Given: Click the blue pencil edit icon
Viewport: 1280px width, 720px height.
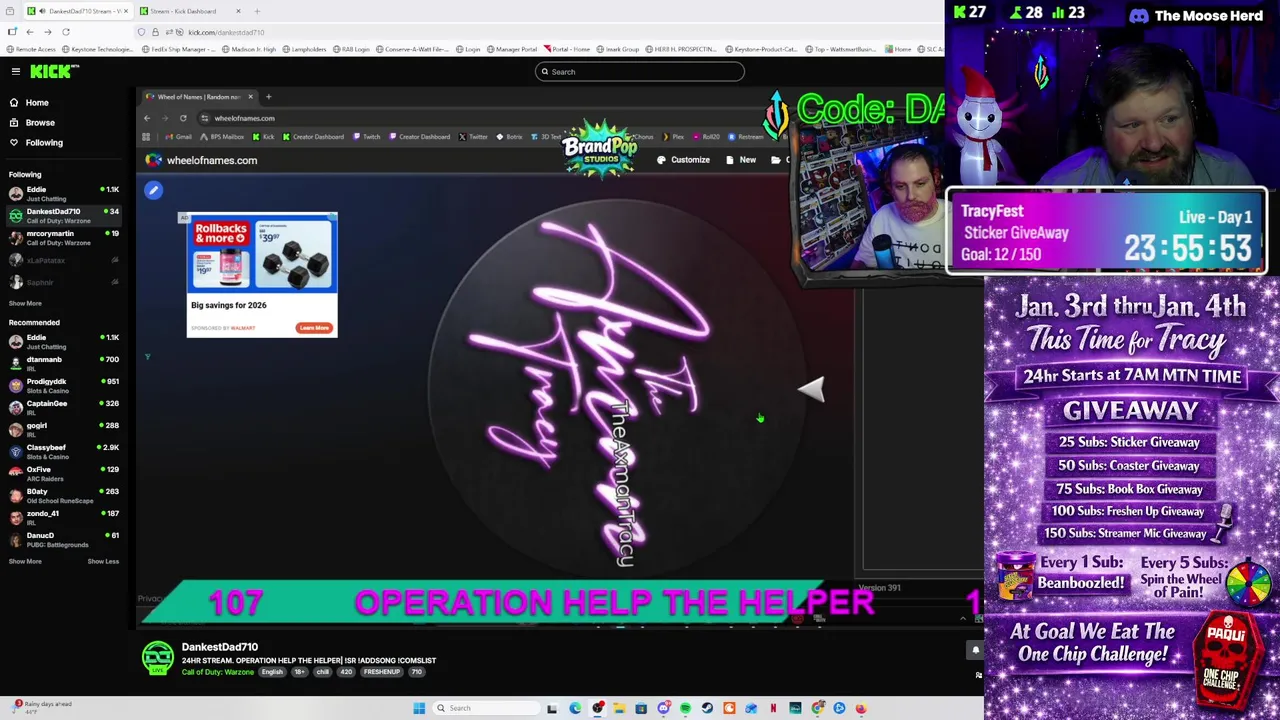Looking at the screenshot, I should [153, 190].
